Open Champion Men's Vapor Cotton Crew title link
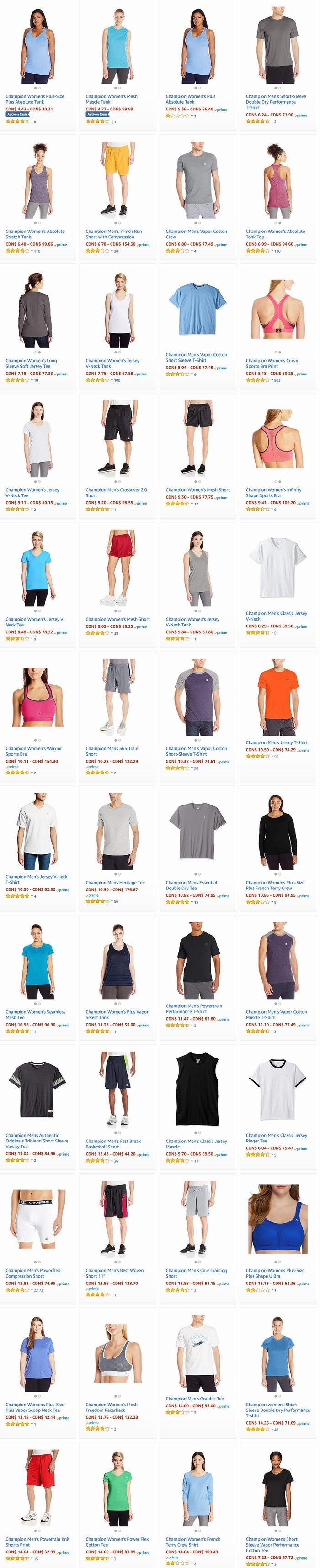320x1568 pixels. coord(196,234)
